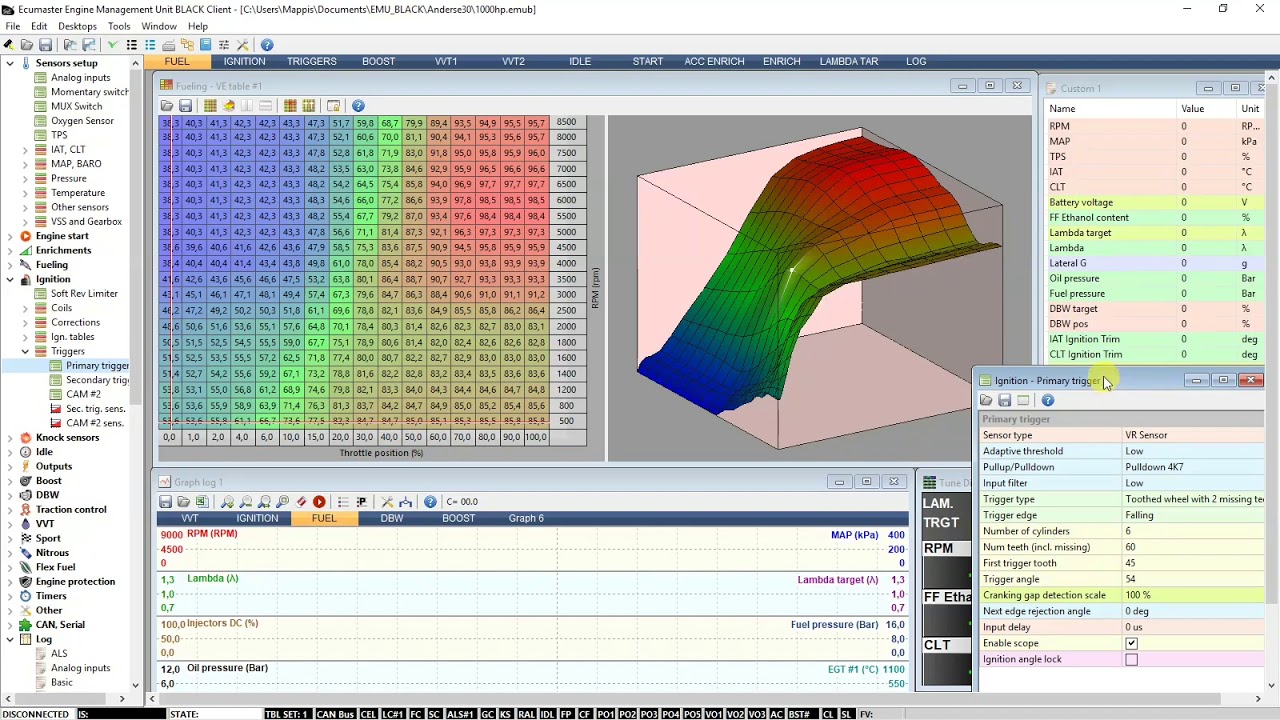Open the Sensor type VR Sensor dropdown
This screenshot has height=720, width=1280.
(x=1190, y=435)
